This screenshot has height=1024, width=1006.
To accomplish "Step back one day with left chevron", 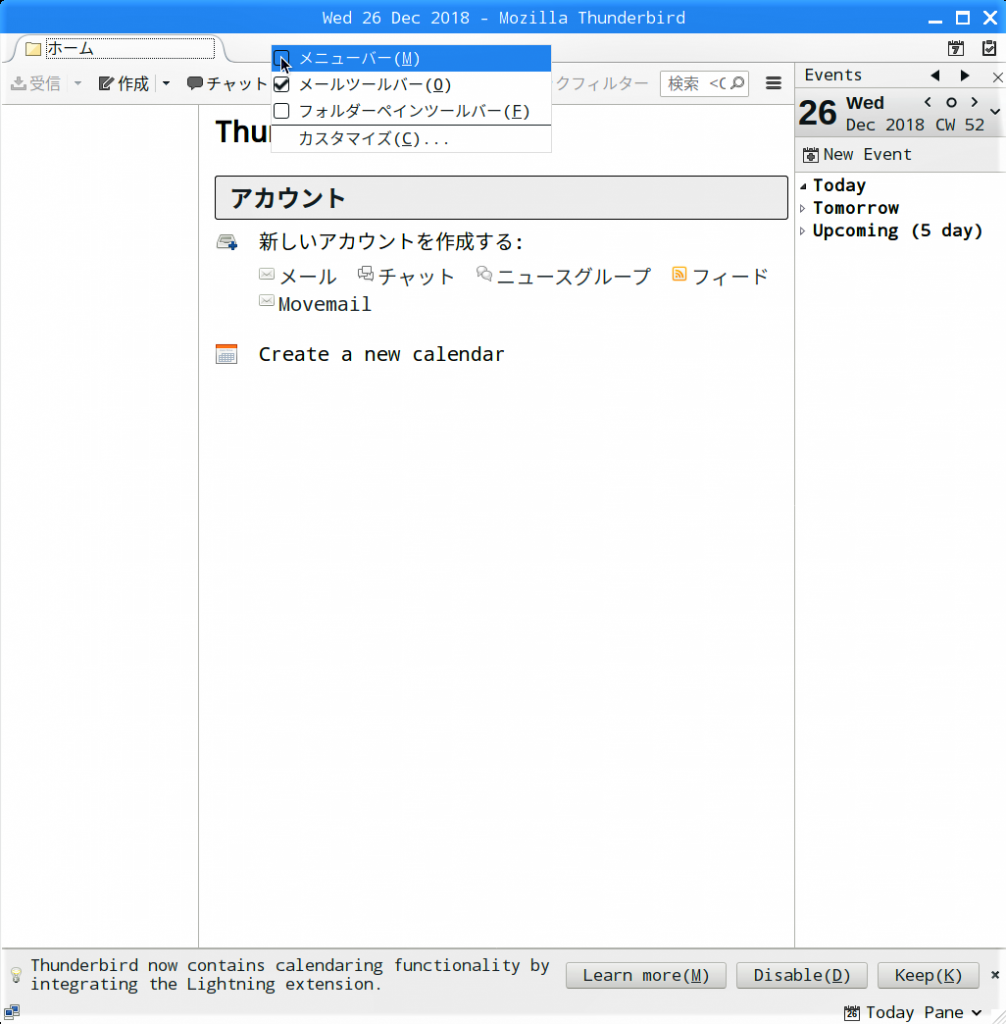I will 928,102.
